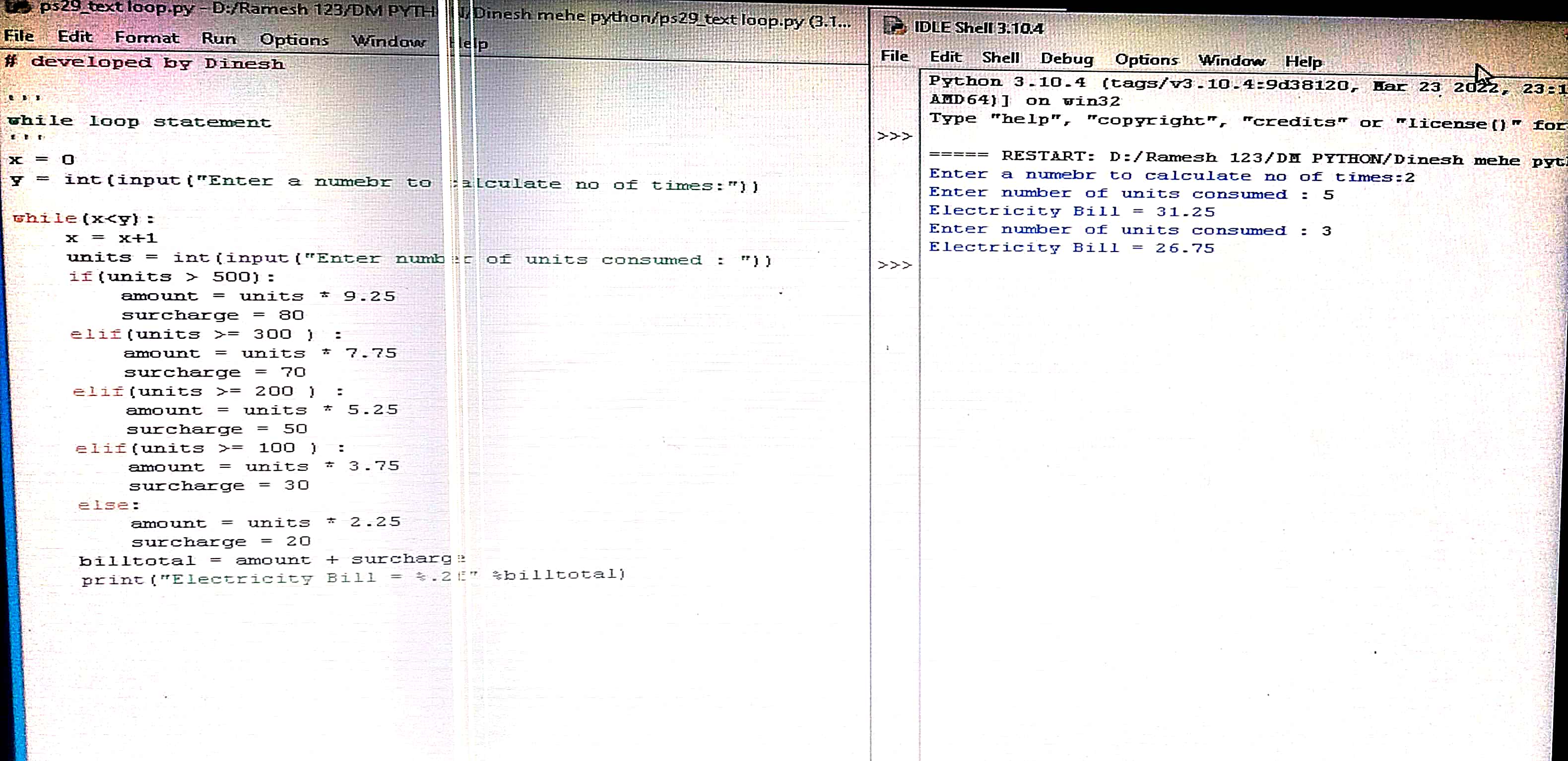Click the 'Electricity Bill = 31.25' output line
The height and width of the screenshot is (761, 1568).
tap(1071, 211)
